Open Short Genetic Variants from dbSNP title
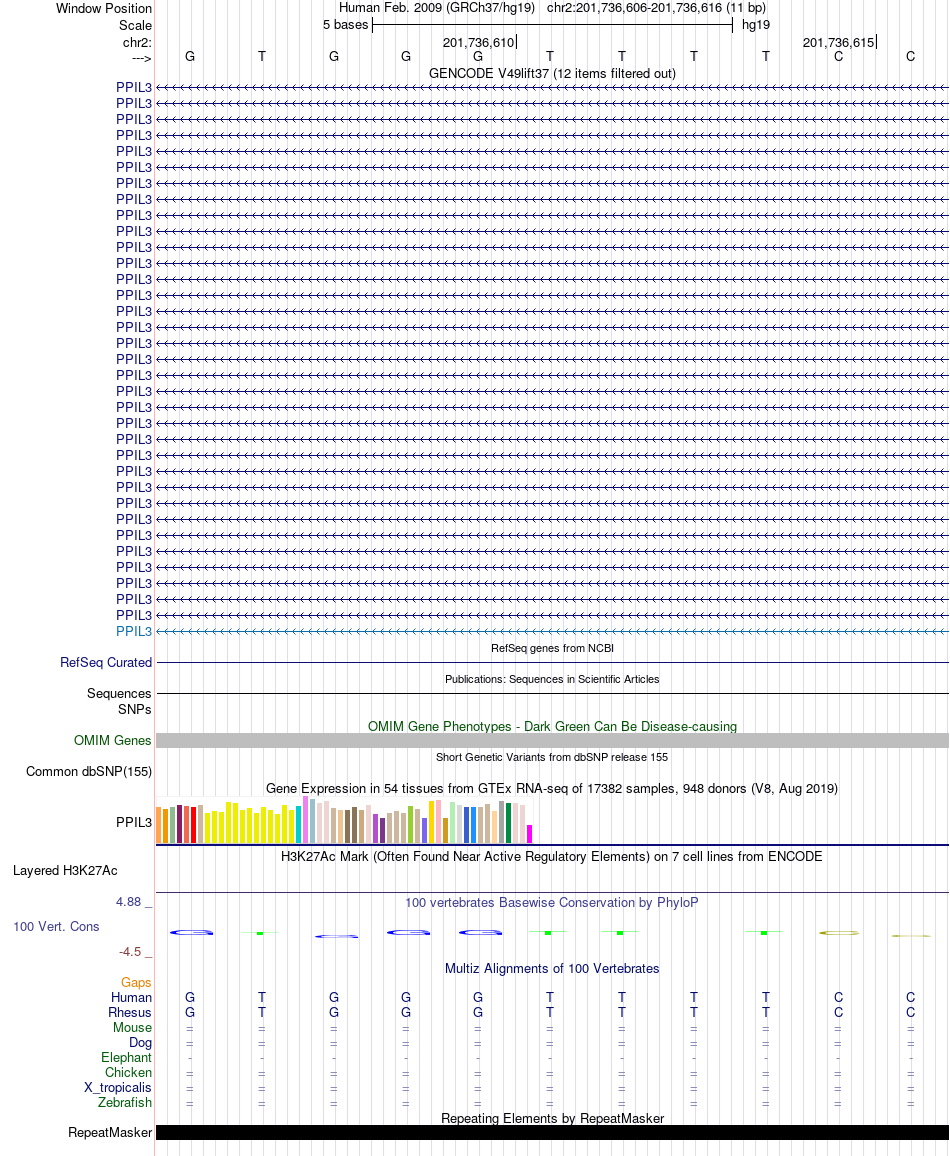950x1156 pixels. coord(552,757)
